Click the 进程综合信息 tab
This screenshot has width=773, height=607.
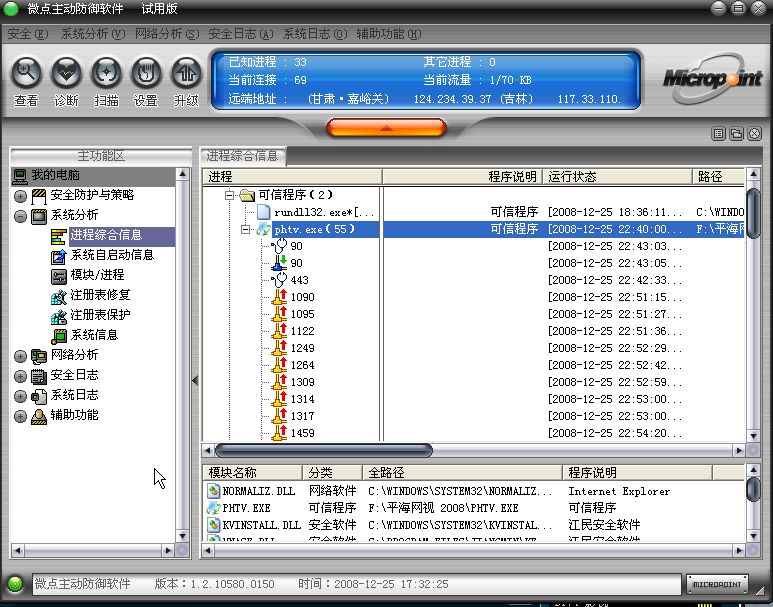pyautogui.click(x=243, y=156)
